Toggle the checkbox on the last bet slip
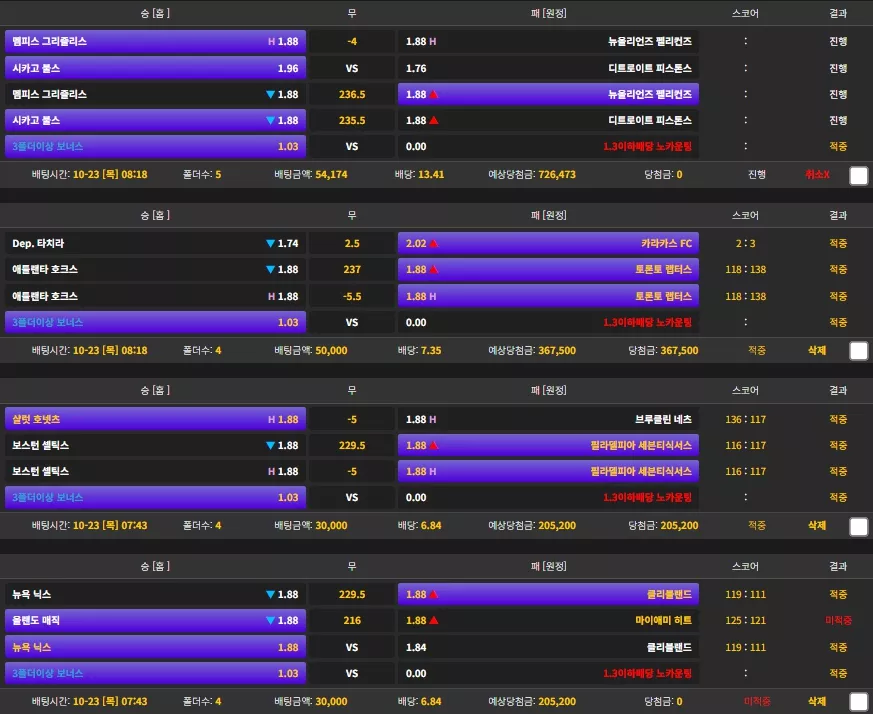 [x=859, y=702]
